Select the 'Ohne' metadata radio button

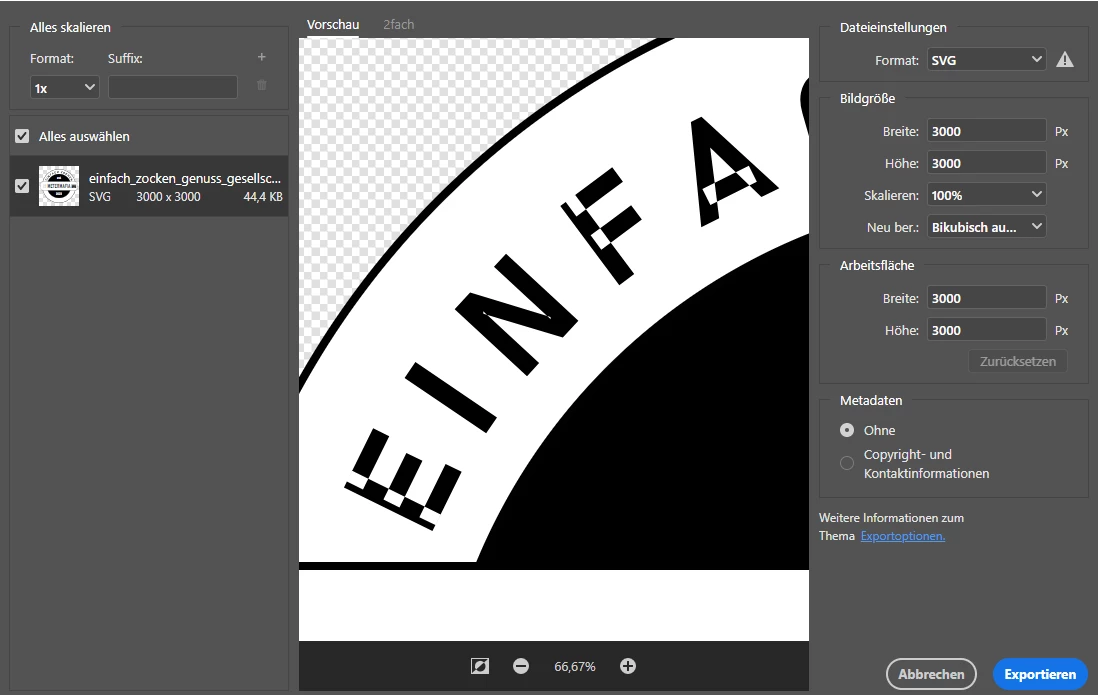pos(847,430)
